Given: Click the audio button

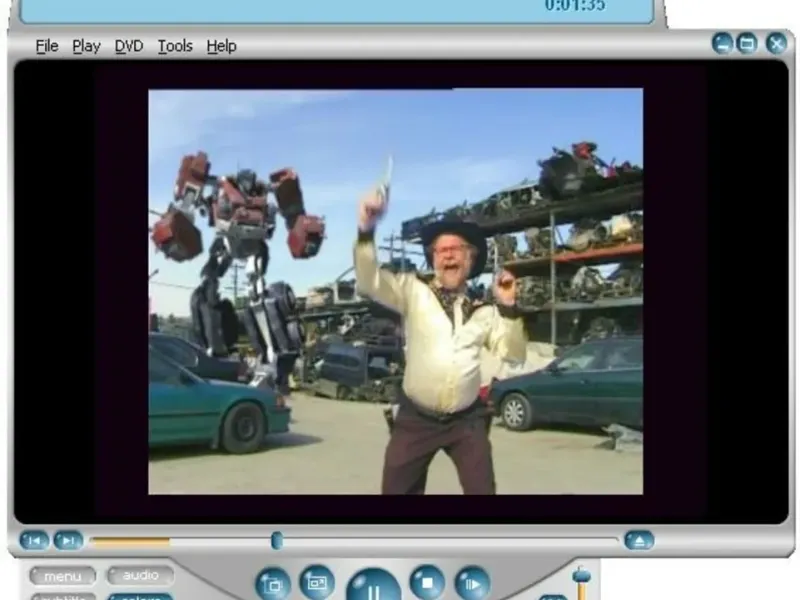Looking at the screenshot, I should point(140,576).
